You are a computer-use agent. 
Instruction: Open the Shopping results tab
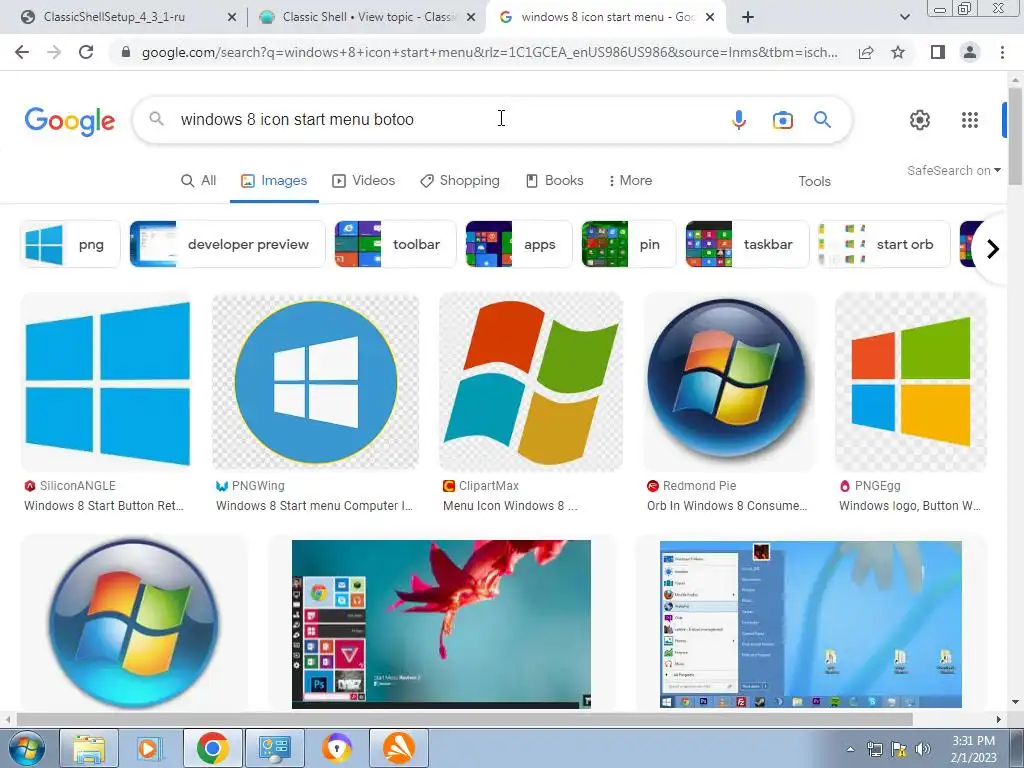460,181
